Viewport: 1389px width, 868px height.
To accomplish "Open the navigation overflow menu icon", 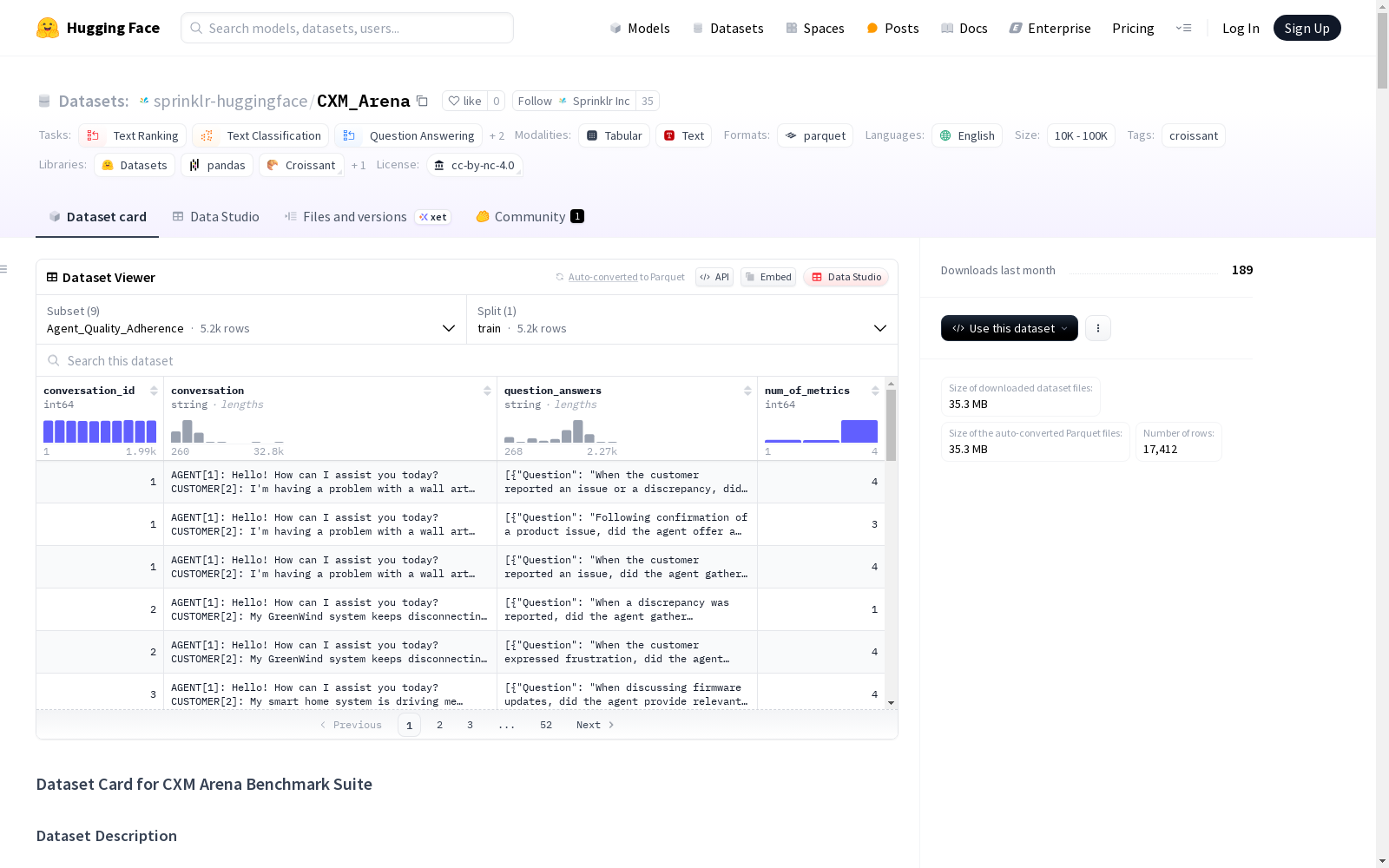I will pyautogui.click(x=1184, y=28).
